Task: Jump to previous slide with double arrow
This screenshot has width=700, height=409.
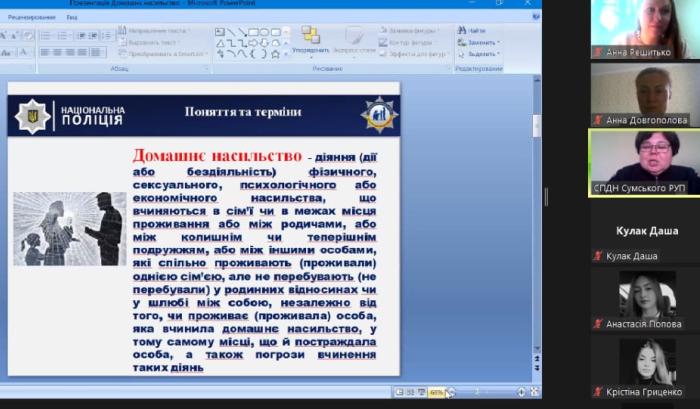Action: pyautogui.click(x=537, y=359)
